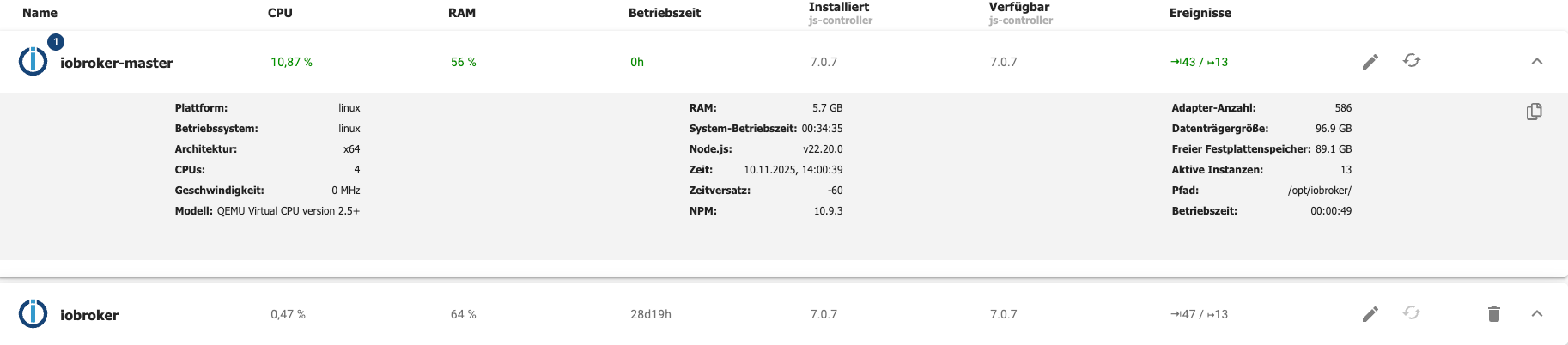Edit the second iobroker host entry
Image resolution: width=1568 pixels, height=345 pixels.
coord(1370,314)
